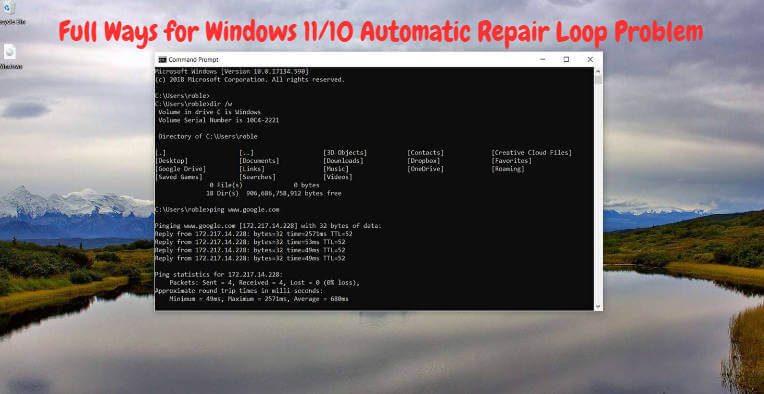
Task: Click the "[Links]" directory entry
Action: pos(252,169)
